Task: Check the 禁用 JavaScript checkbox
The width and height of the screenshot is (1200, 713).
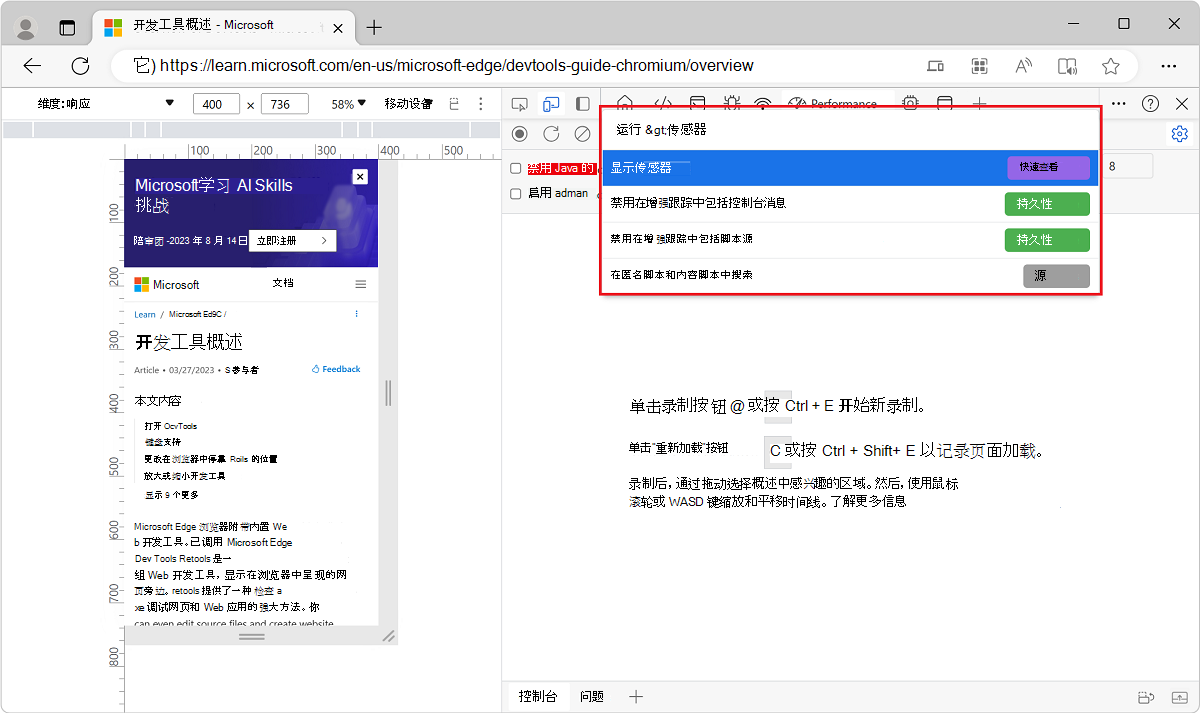Action: [518, 167]
